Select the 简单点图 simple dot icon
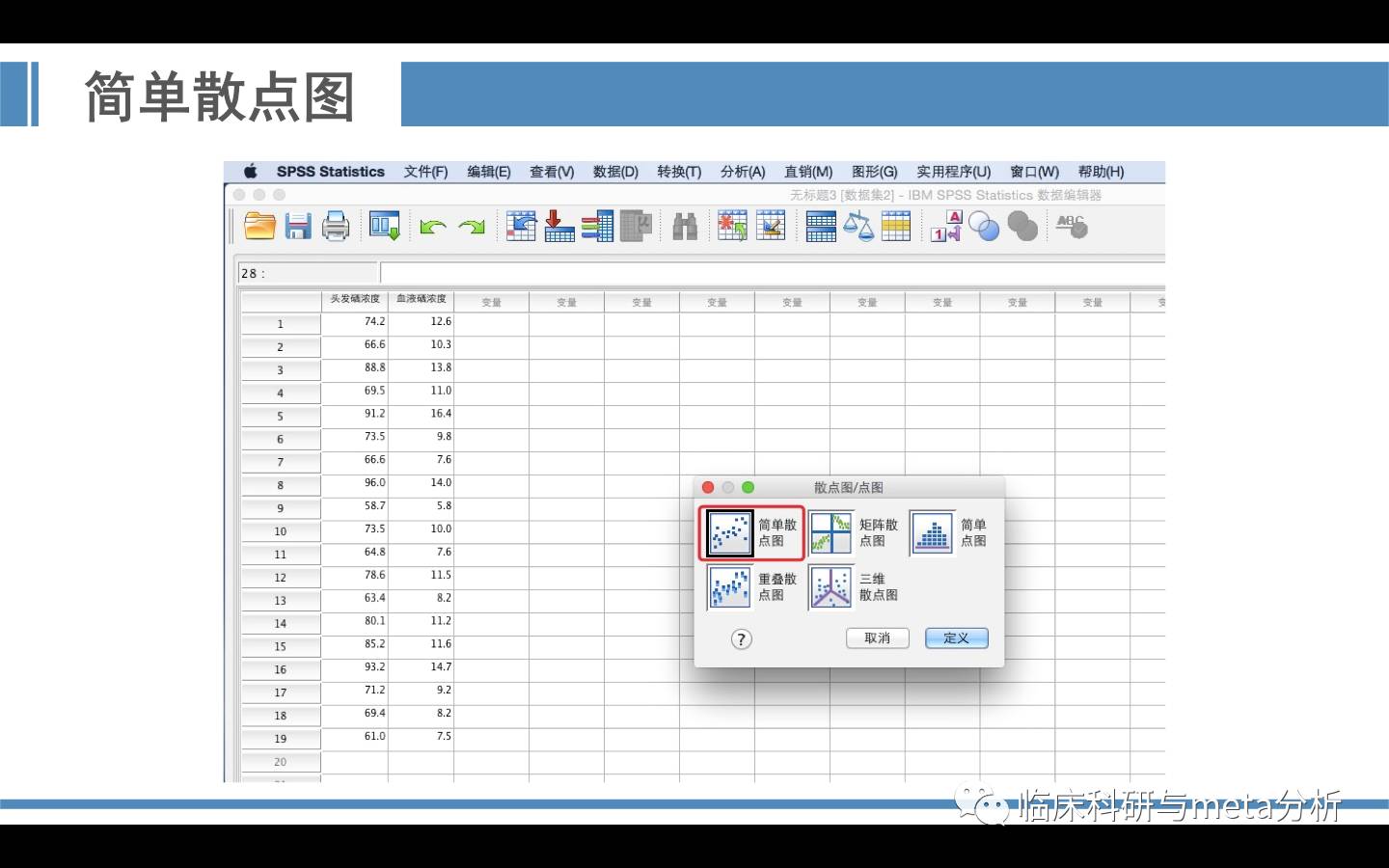The width and height of the screenshot is (1389, 868). click(x=932, y=533)
